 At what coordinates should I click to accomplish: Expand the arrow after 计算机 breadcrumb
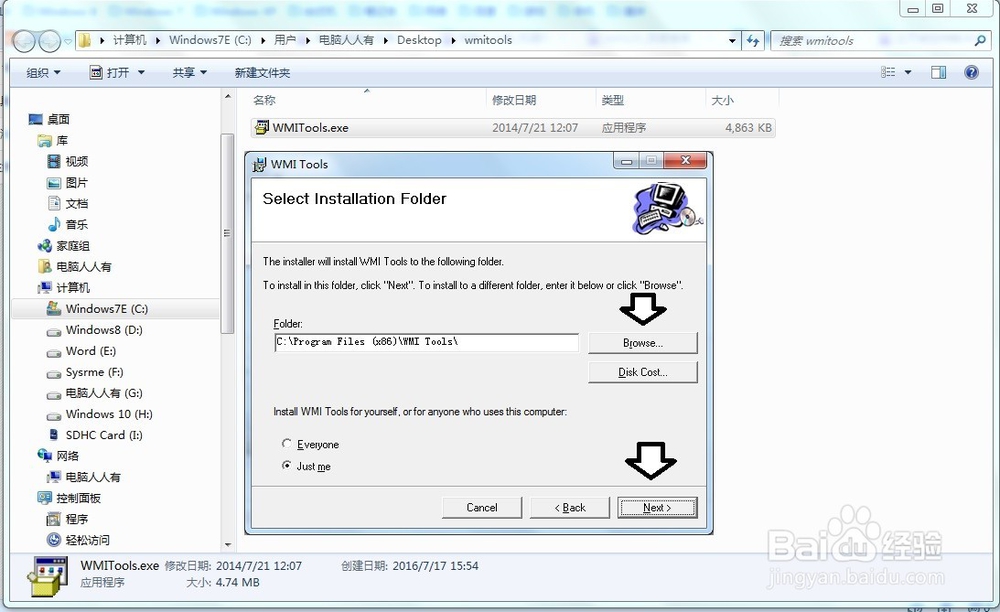click(x=158, y=40)
